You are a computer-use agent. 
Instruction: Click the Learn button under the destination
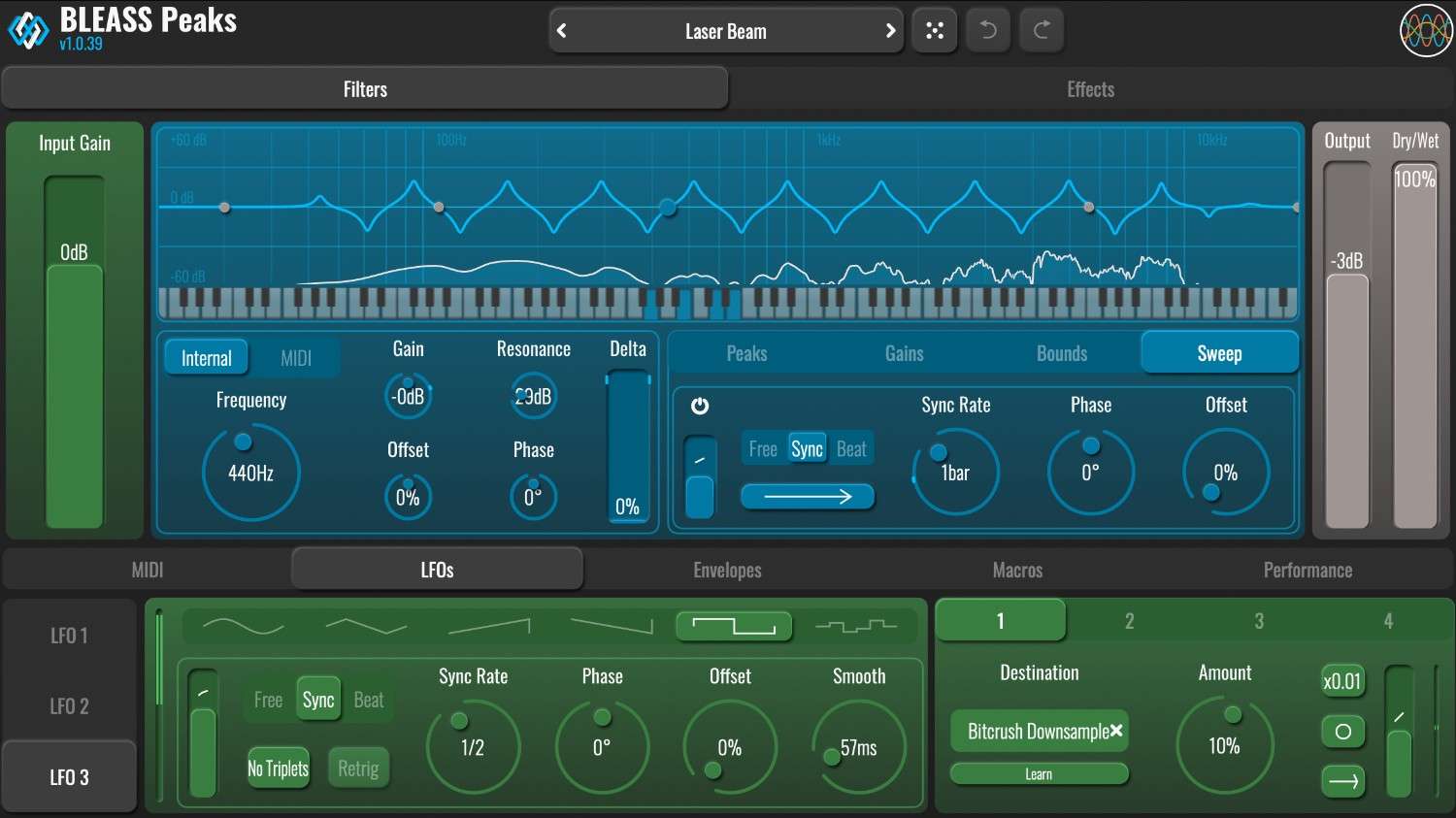1039,773
